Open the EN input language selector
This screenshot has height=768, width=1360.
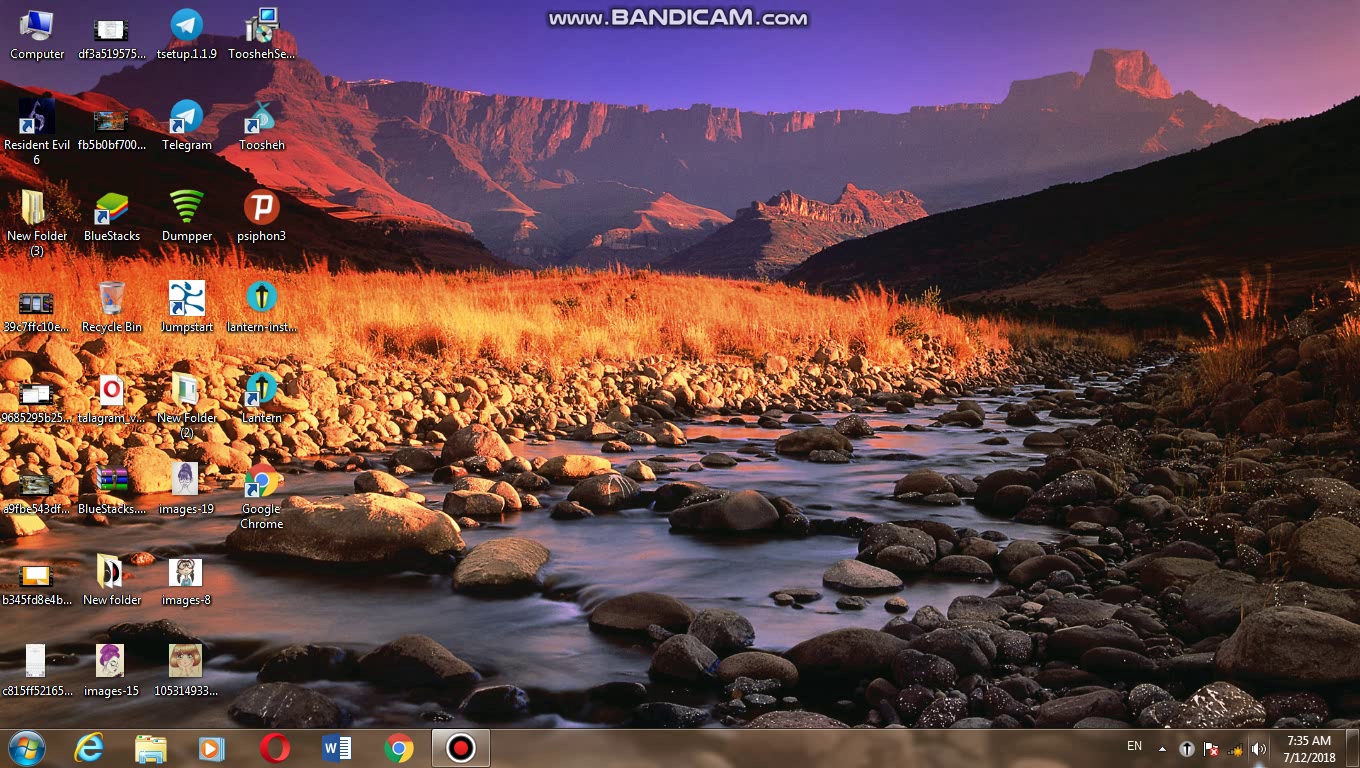click(1134, 746)
